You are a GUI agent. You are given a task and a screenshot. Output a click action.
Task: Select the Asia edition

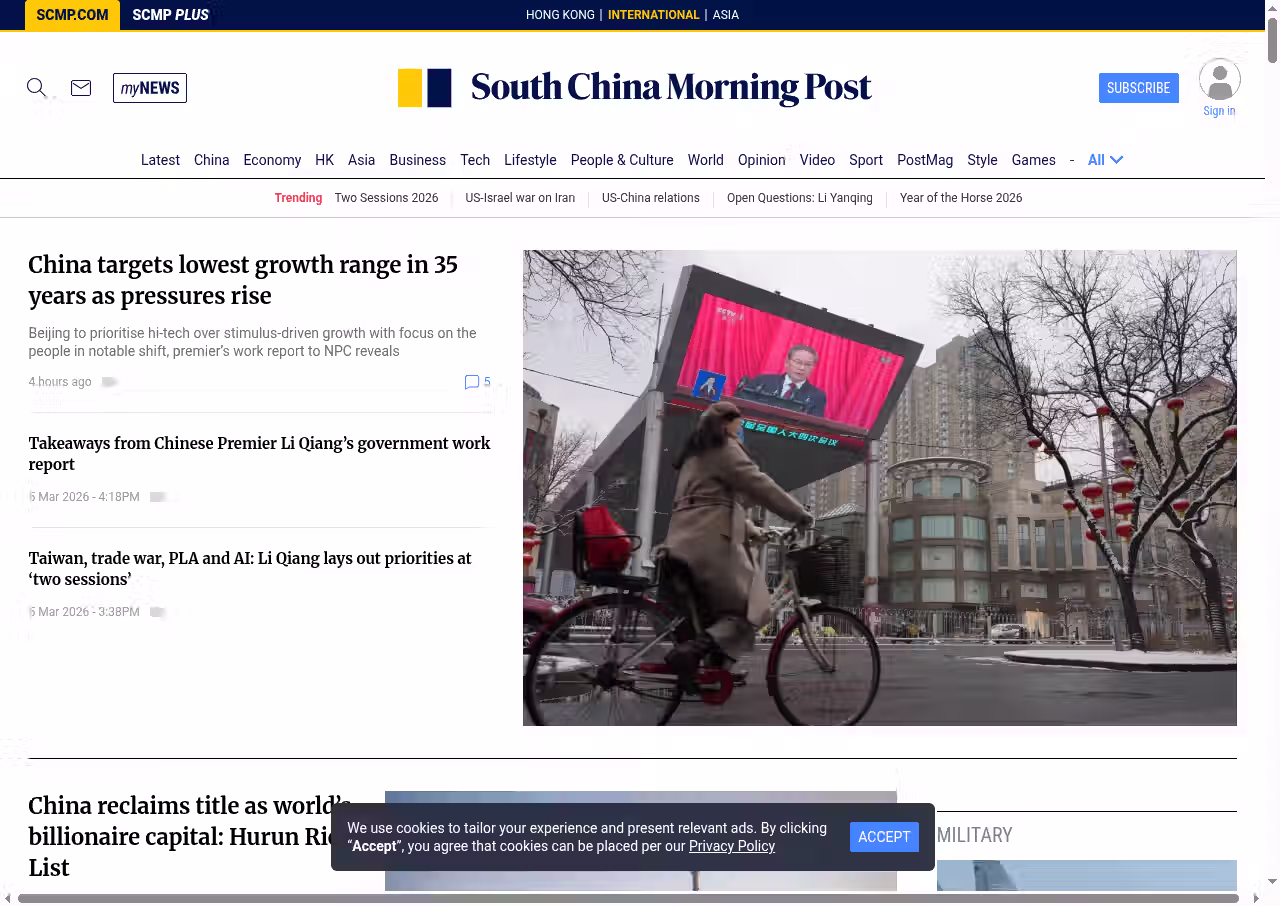[725, 15]
